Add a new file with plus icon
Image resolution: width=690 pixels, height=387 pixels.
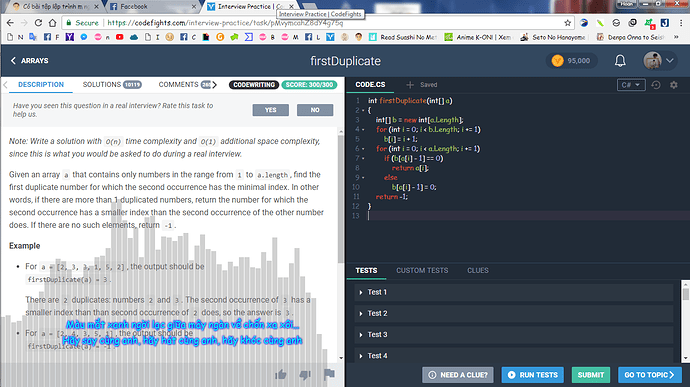coord(410,85)
